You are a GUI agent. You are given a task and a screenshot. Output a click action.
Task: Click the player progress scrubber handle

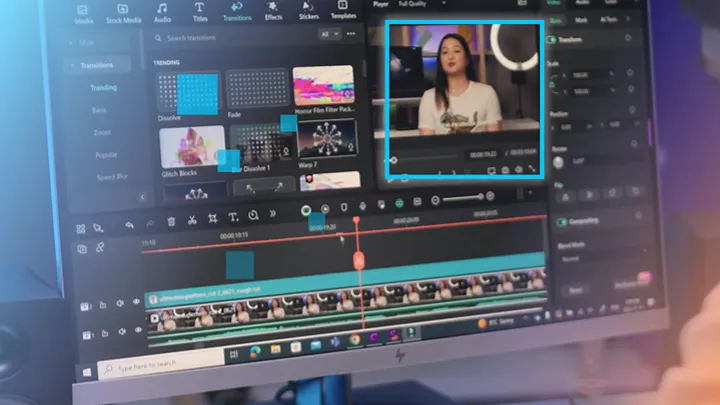(394, 160)
